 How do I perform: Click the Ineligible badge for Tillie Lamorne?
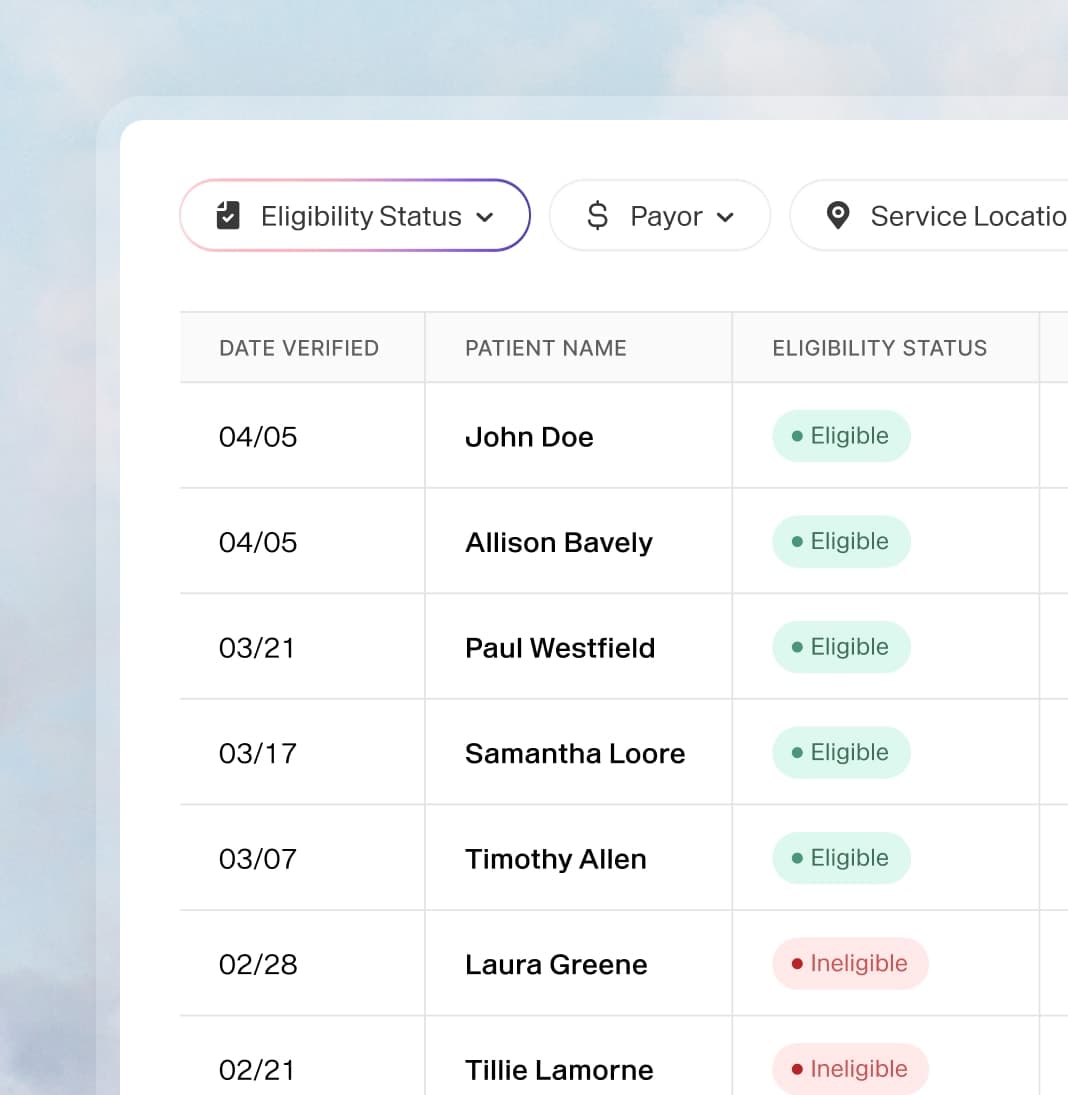pyautogui.click(x=850, y=1069)
